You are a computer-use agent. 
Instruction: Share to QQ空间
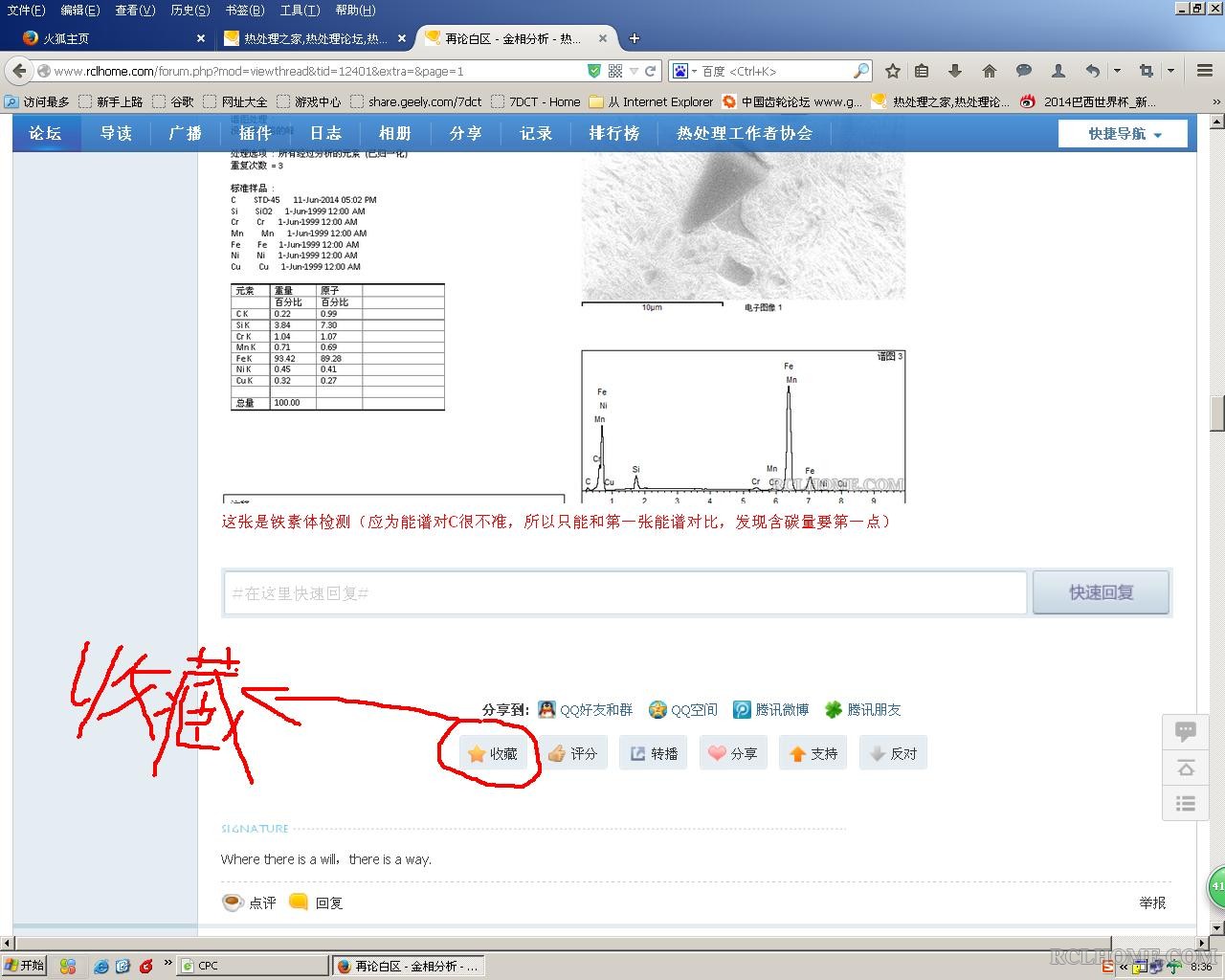point(682,709)
